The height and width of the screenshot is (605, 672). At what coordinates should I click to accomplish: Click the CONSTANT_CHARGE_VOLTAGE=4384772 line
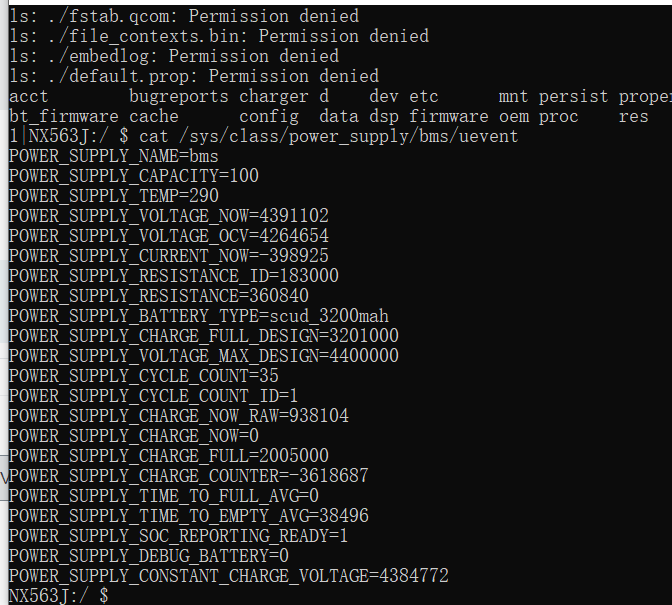pos(228,576)
